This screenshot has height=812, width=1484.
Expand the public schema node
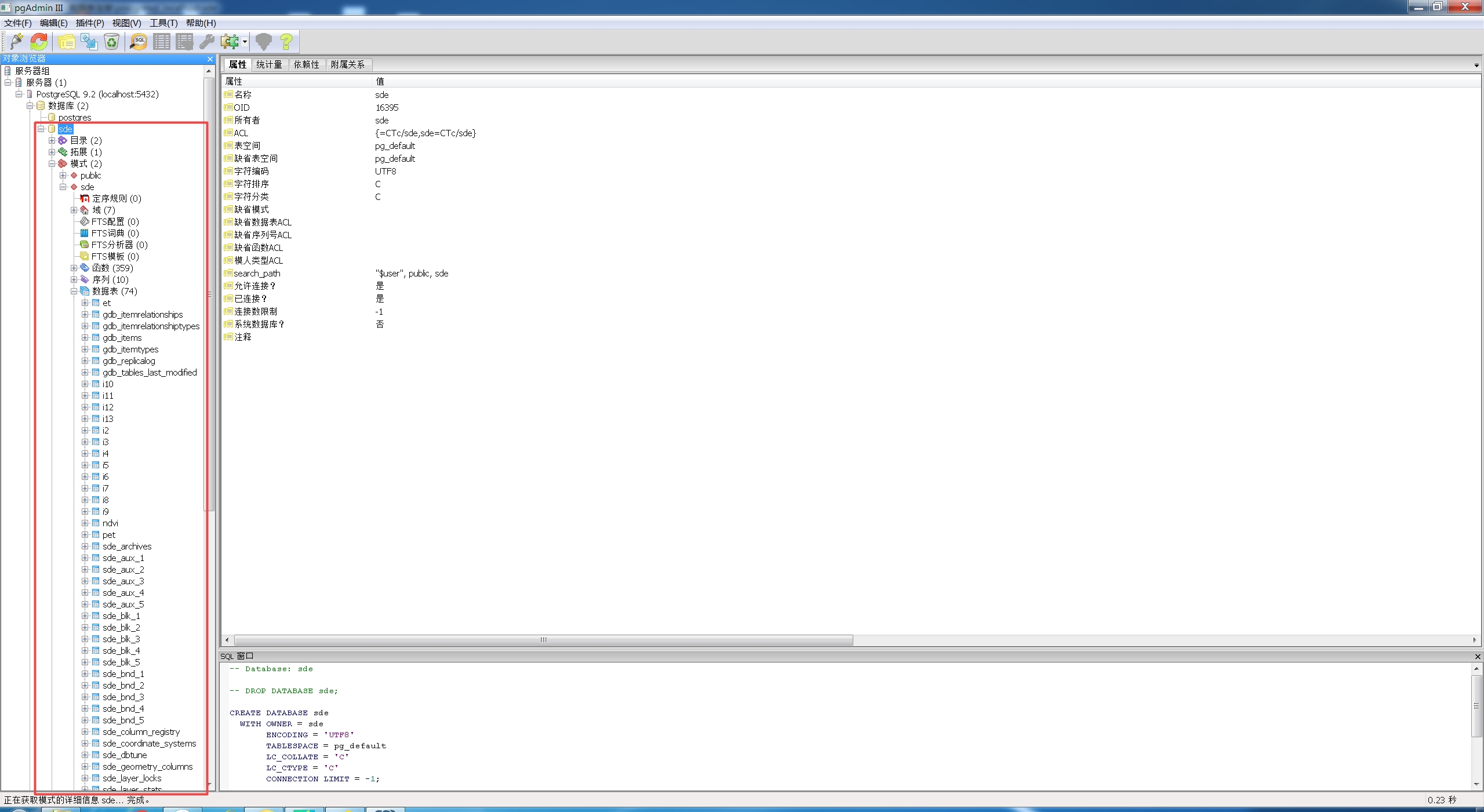coord(63,175)
